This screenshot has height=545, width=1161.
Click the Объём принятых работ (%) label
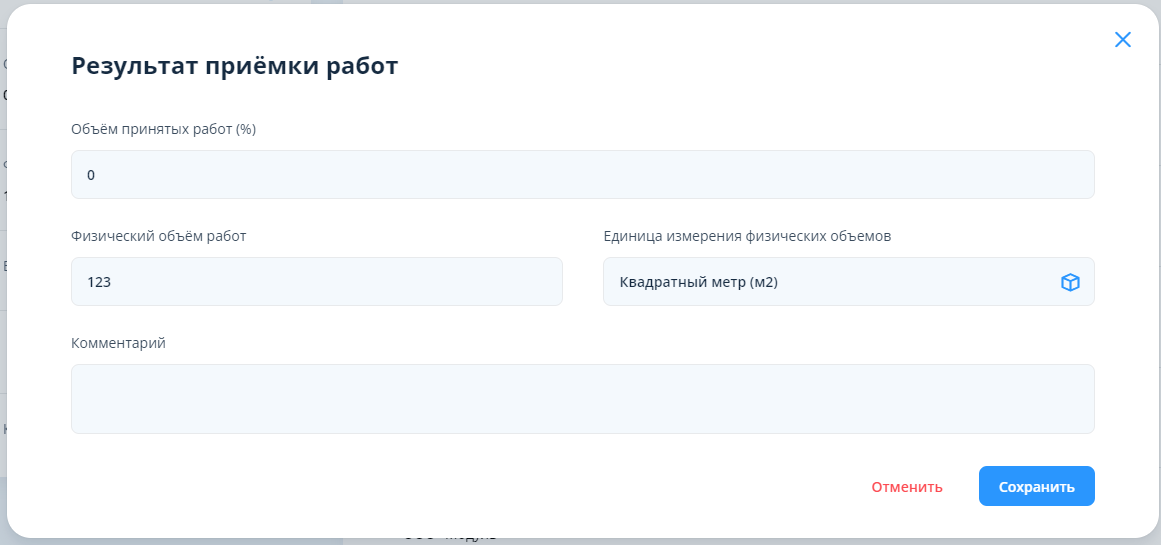(164, 129)
